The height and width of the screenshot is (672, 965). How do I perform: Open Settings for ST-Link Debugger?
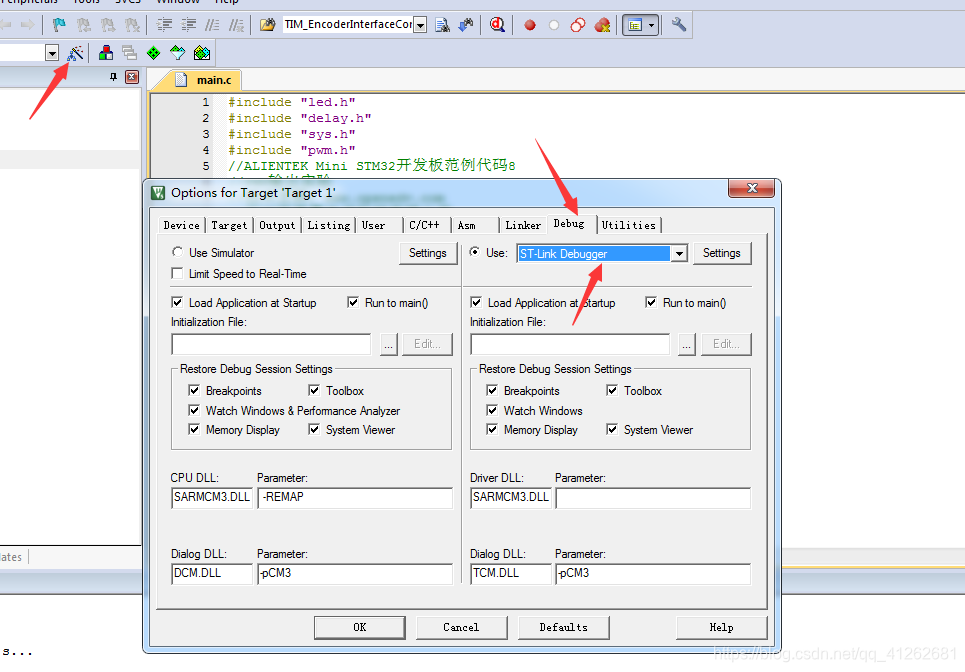tap(722, 253)
